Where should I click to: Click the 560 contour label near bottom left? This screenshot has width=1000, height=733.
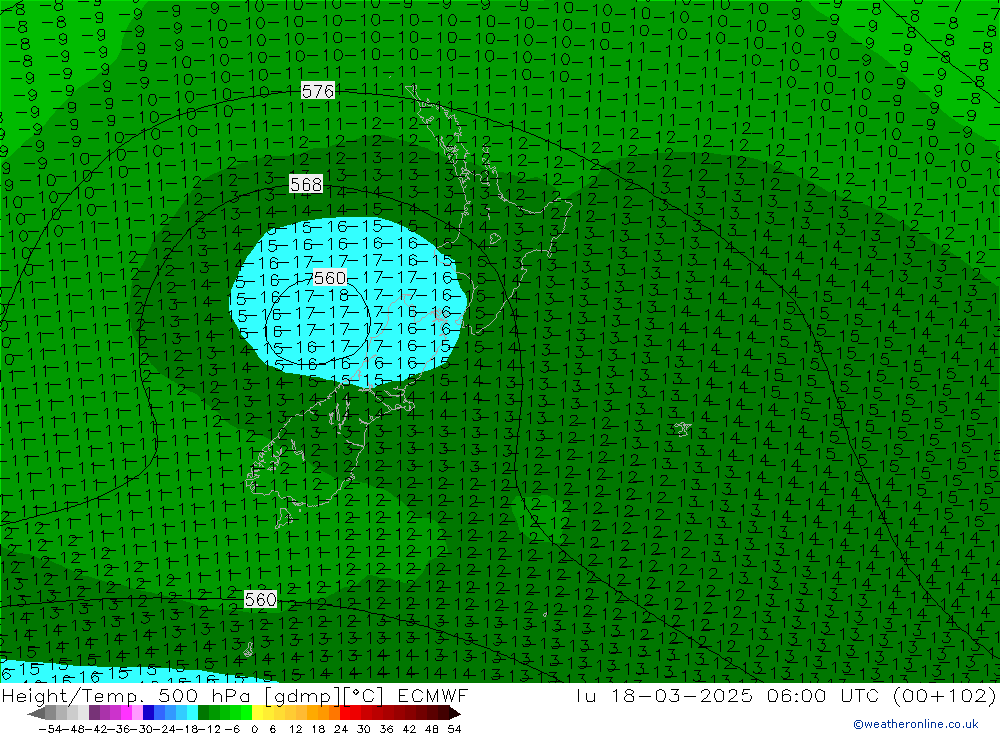tap(261, 599)
